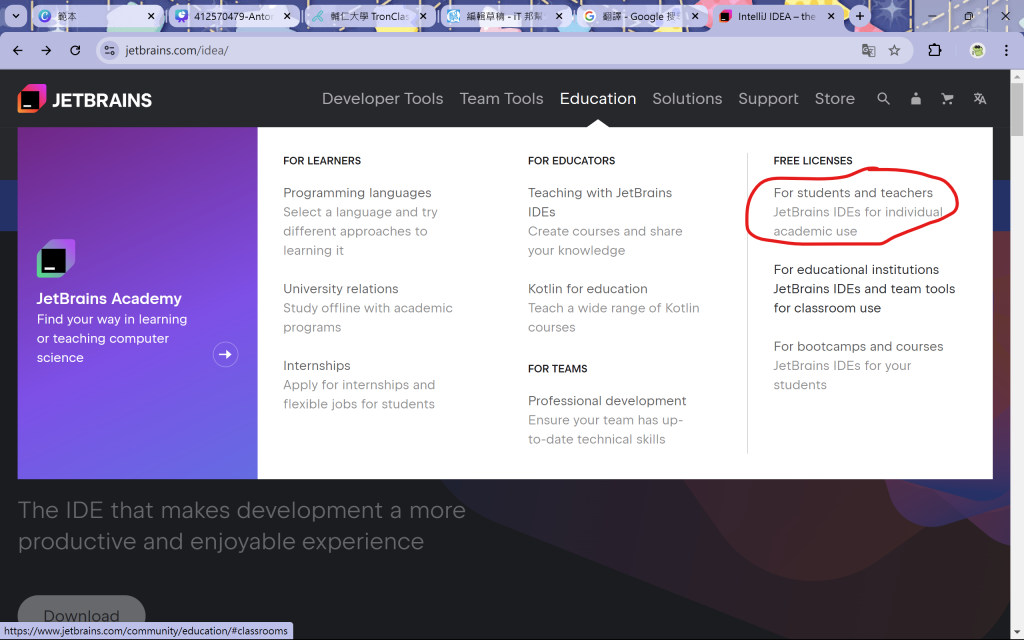The image size is (1024, 640).
Task: Open the extensions puzzle icon
Action: [935, 50]
